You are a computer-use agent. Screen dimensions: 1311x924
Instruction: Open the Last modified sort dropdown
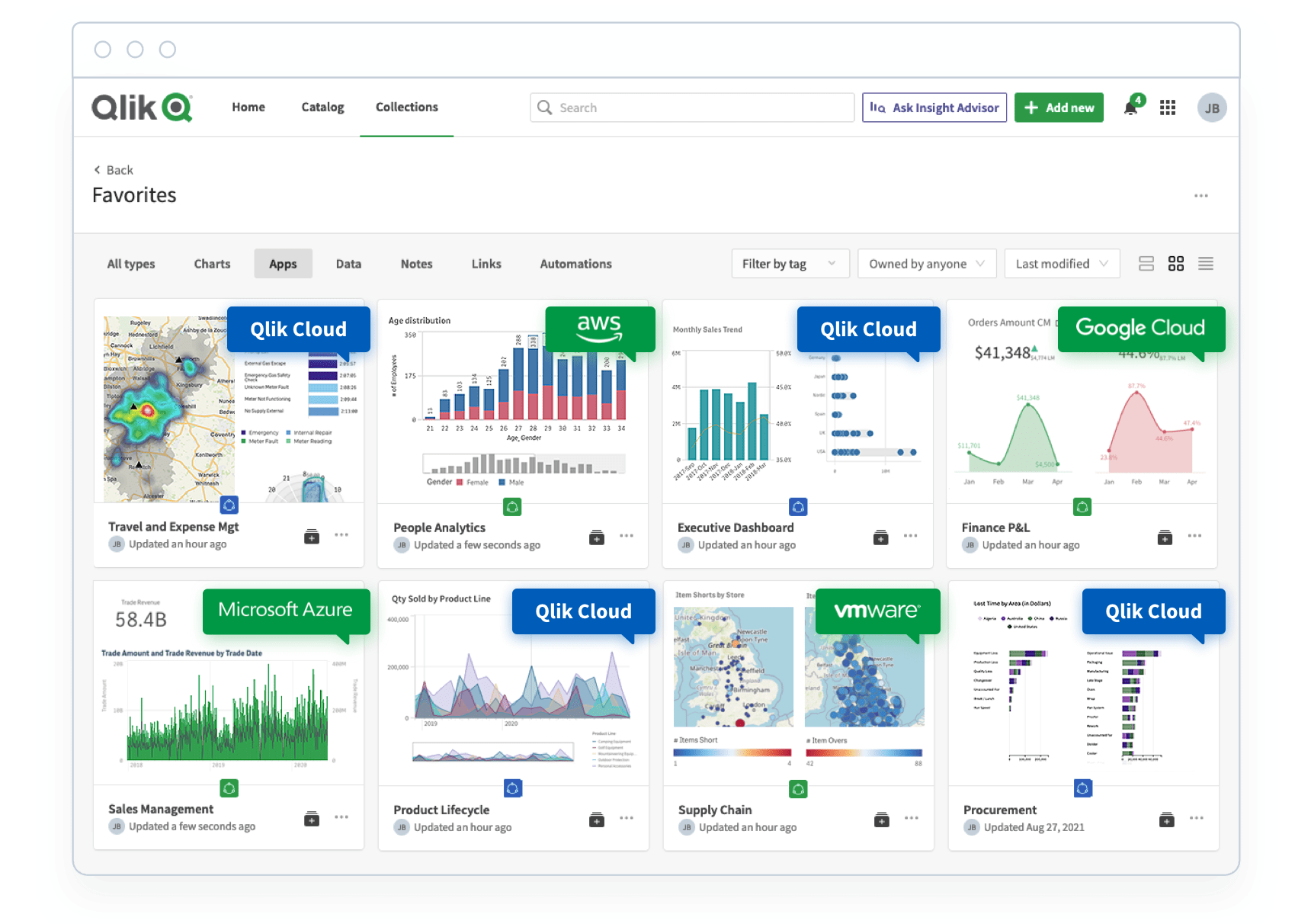tap(1063, 264)
